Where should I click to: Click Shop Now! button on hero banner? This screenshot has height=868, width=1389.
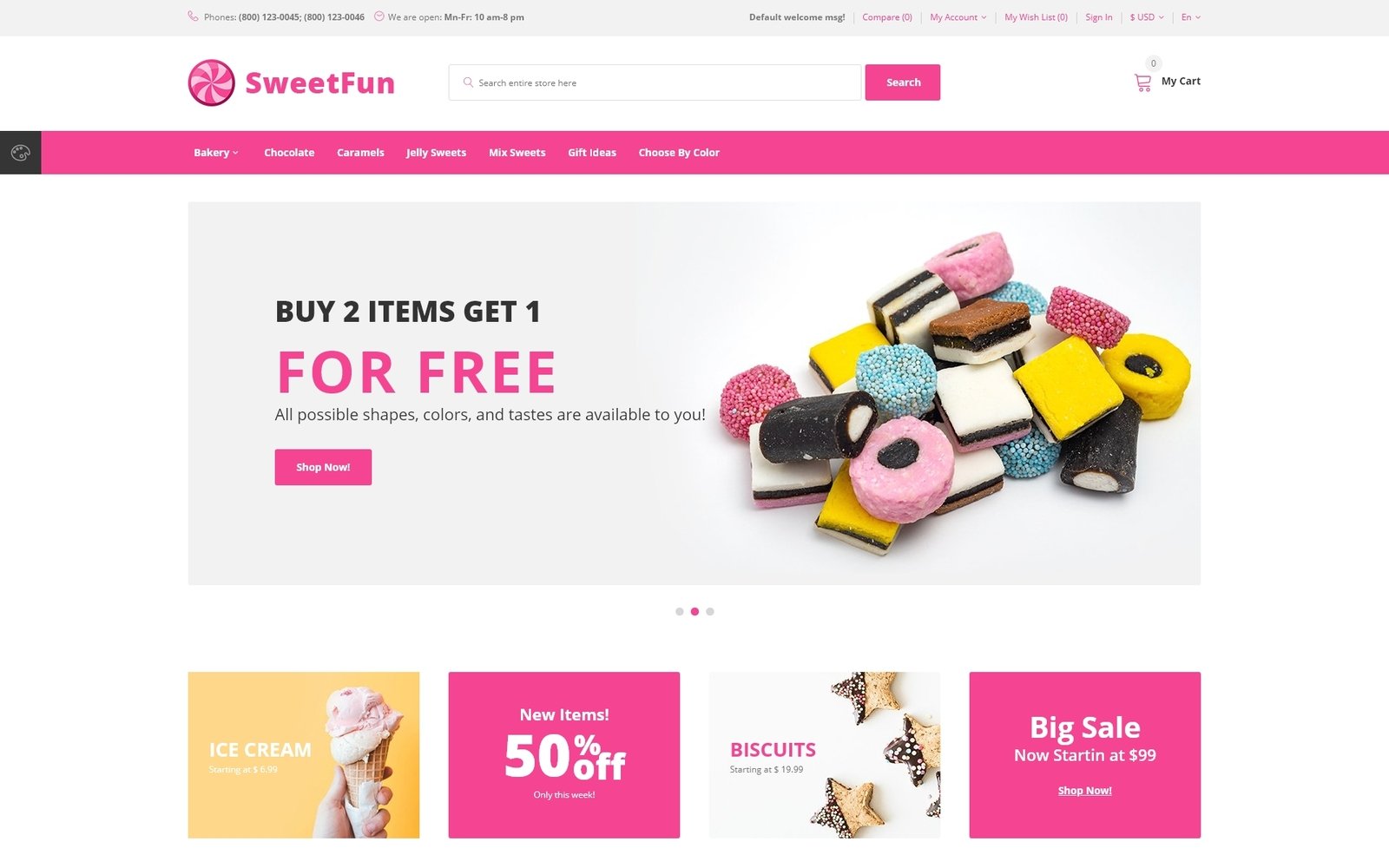(x=323, y=467)
